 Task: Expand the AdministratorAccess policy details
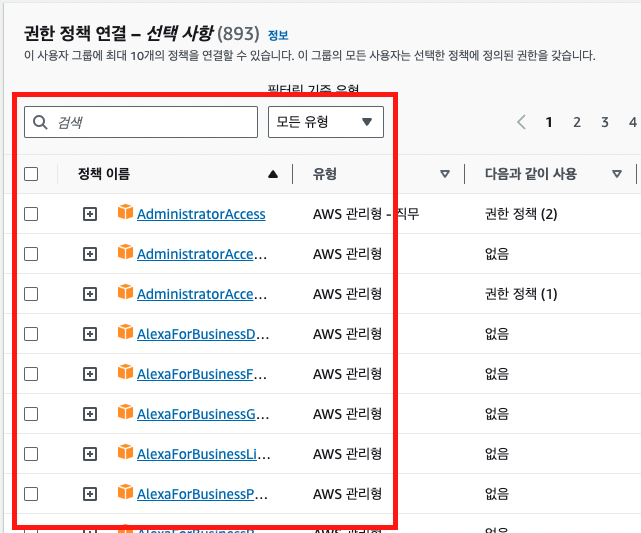click(90, 214)
